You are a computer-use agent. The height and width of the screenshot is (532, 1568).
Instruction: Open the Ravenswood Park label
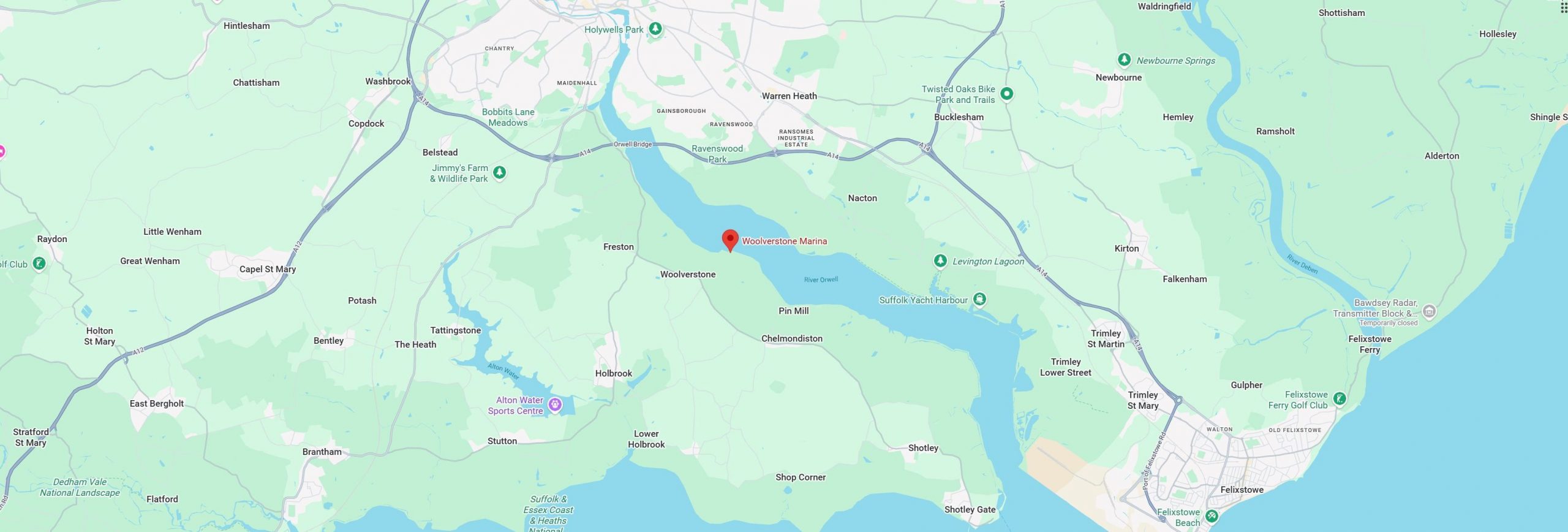click(717, 154)
